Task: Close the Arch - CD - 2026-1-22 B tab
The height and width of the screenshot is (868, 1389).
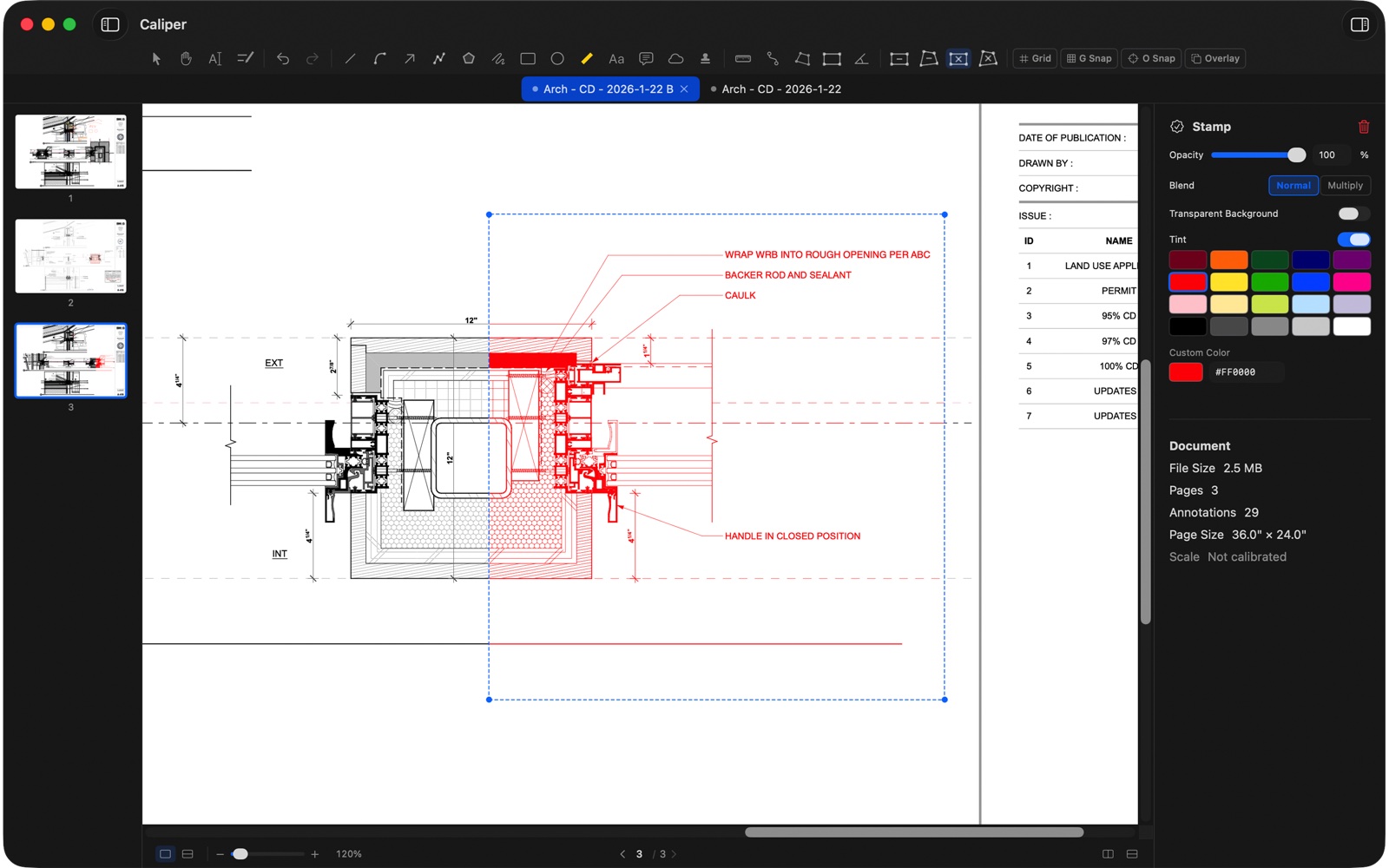Action: click(684, 89)
